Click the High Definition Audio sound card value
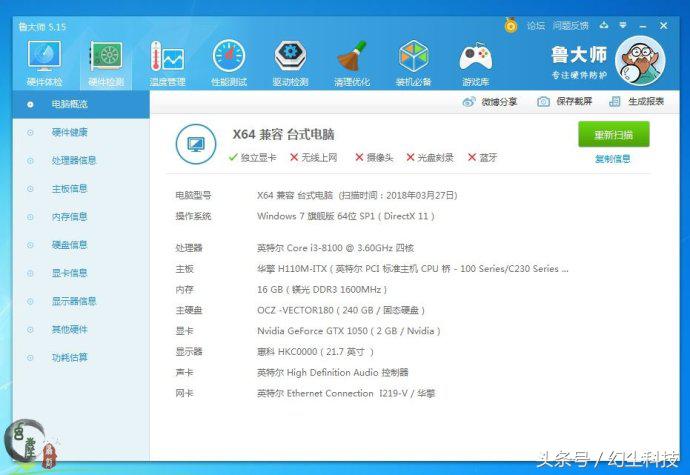 coord(333,372)
